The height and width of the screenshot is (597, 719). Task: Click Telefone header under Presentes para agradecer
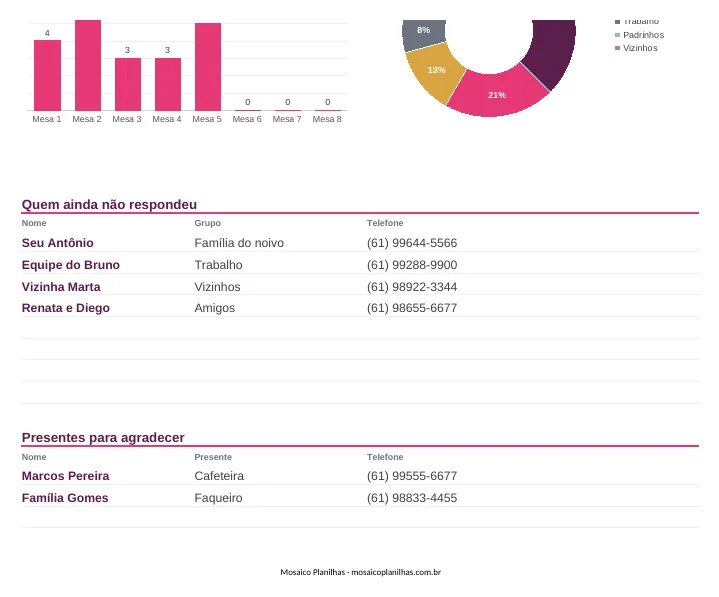[385, 457]
